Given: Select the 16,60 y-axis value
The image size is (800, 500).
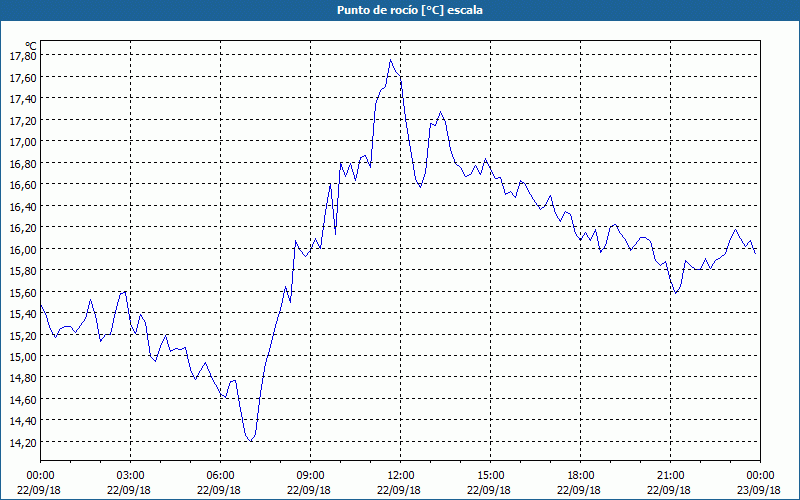Looking at the screenshot, I should [22, 184].
